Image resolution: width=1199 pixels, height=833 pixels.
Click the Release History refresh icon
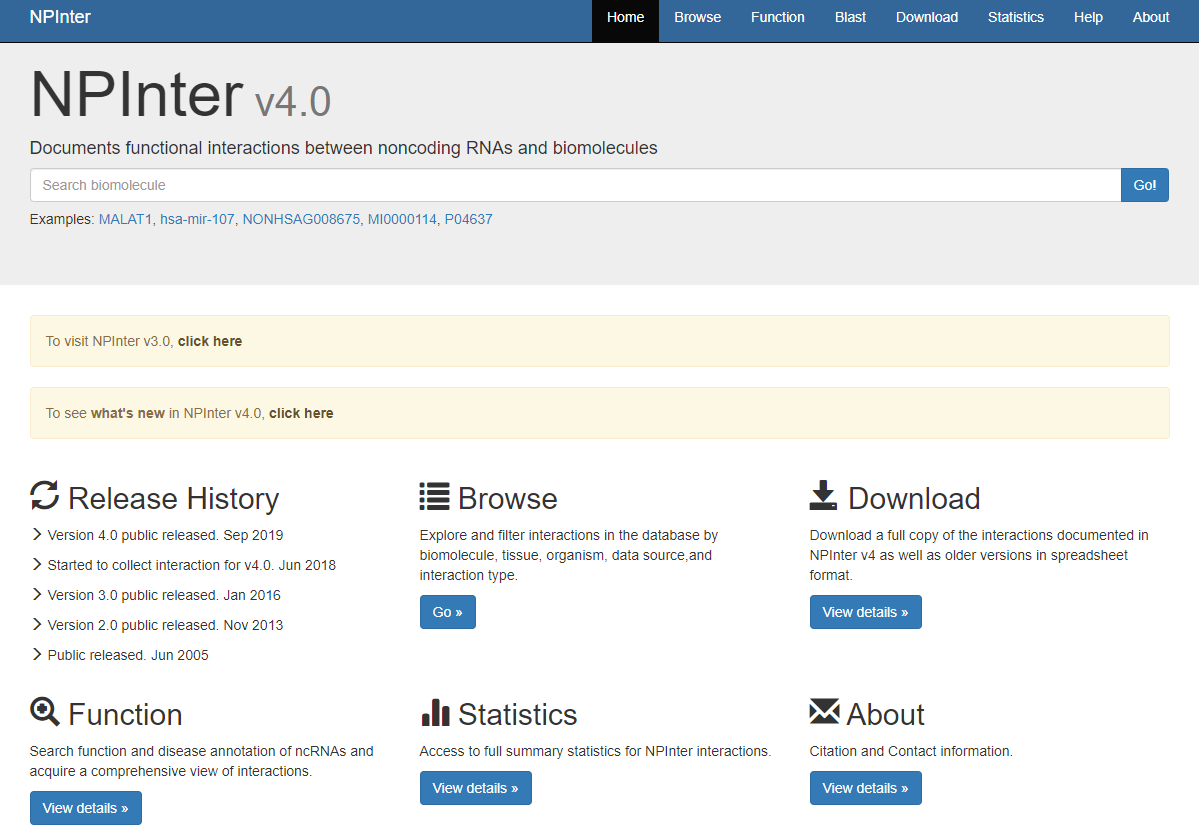(x=45, y=496)
